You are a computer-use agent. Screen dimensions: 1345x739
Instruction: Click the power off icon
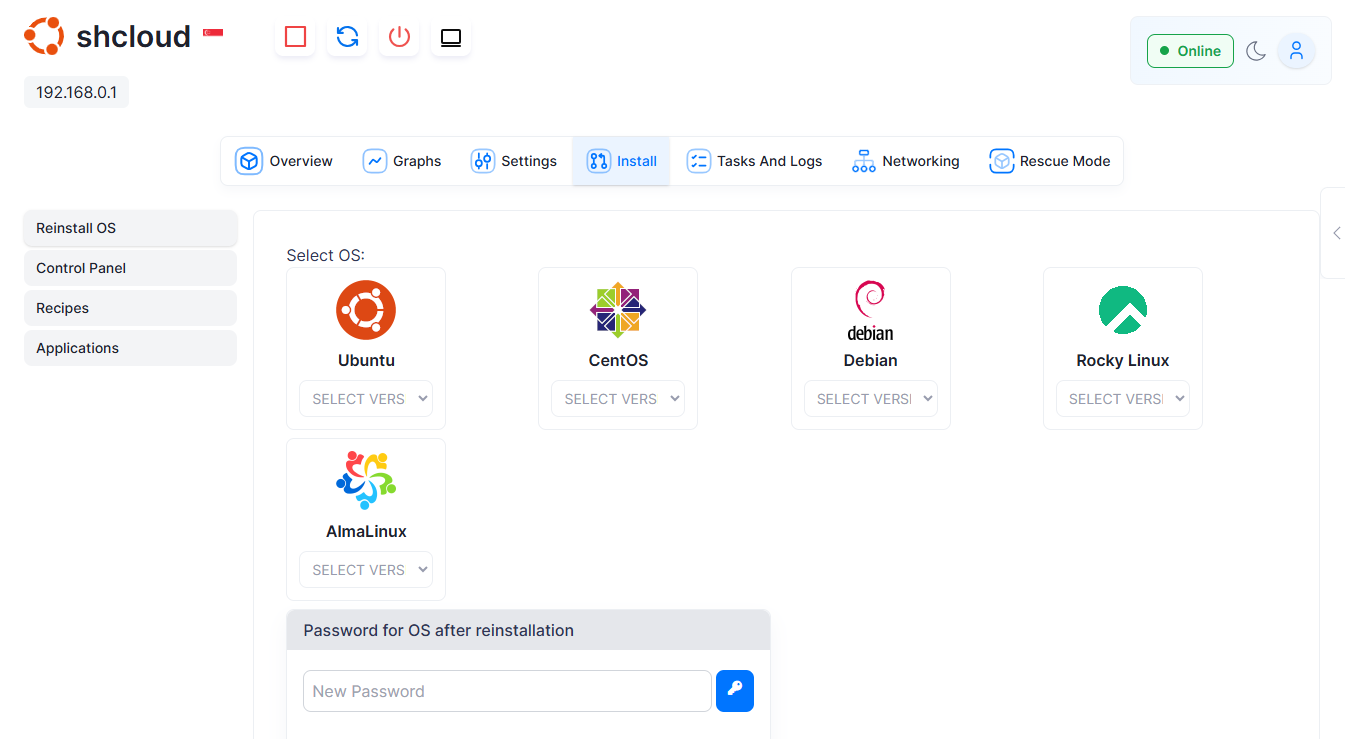398,36
